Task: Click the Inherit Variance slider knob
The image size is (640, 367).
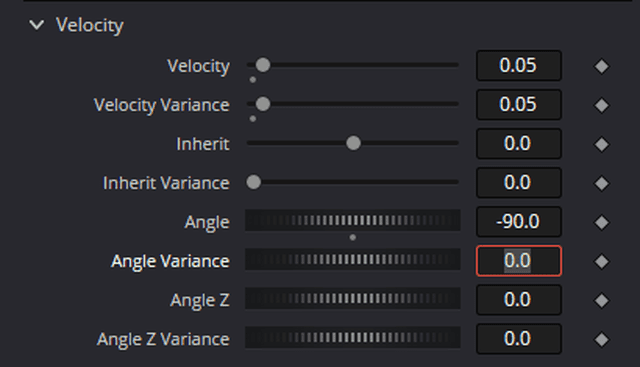Action: coord(253,182)
